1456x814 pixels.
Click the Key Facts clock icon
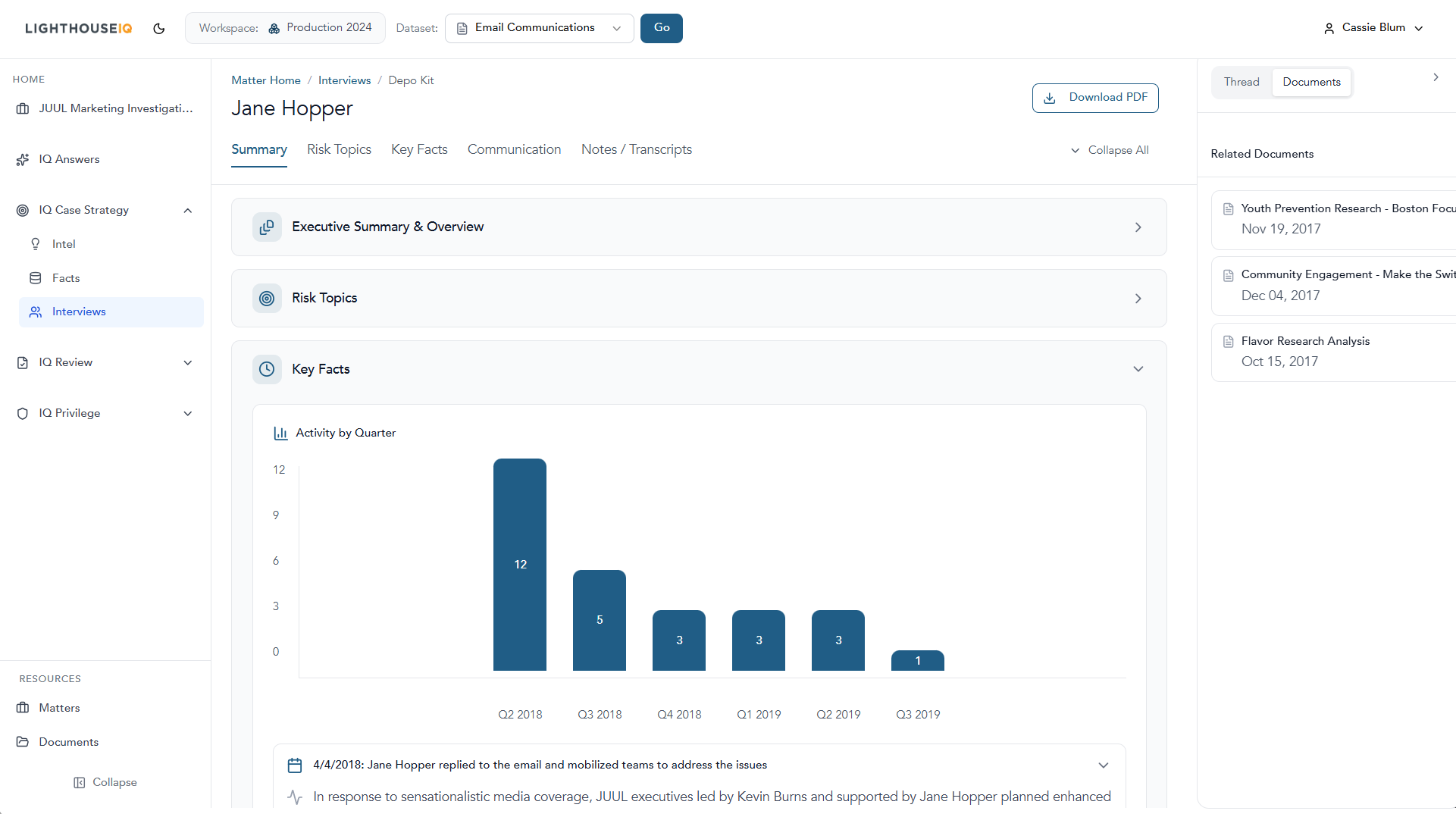267,369
